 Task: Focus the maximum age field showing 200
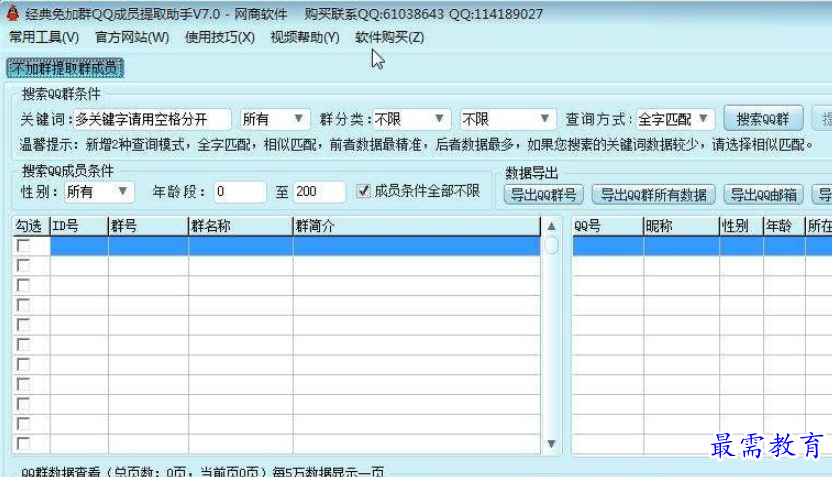click(319, 192)
